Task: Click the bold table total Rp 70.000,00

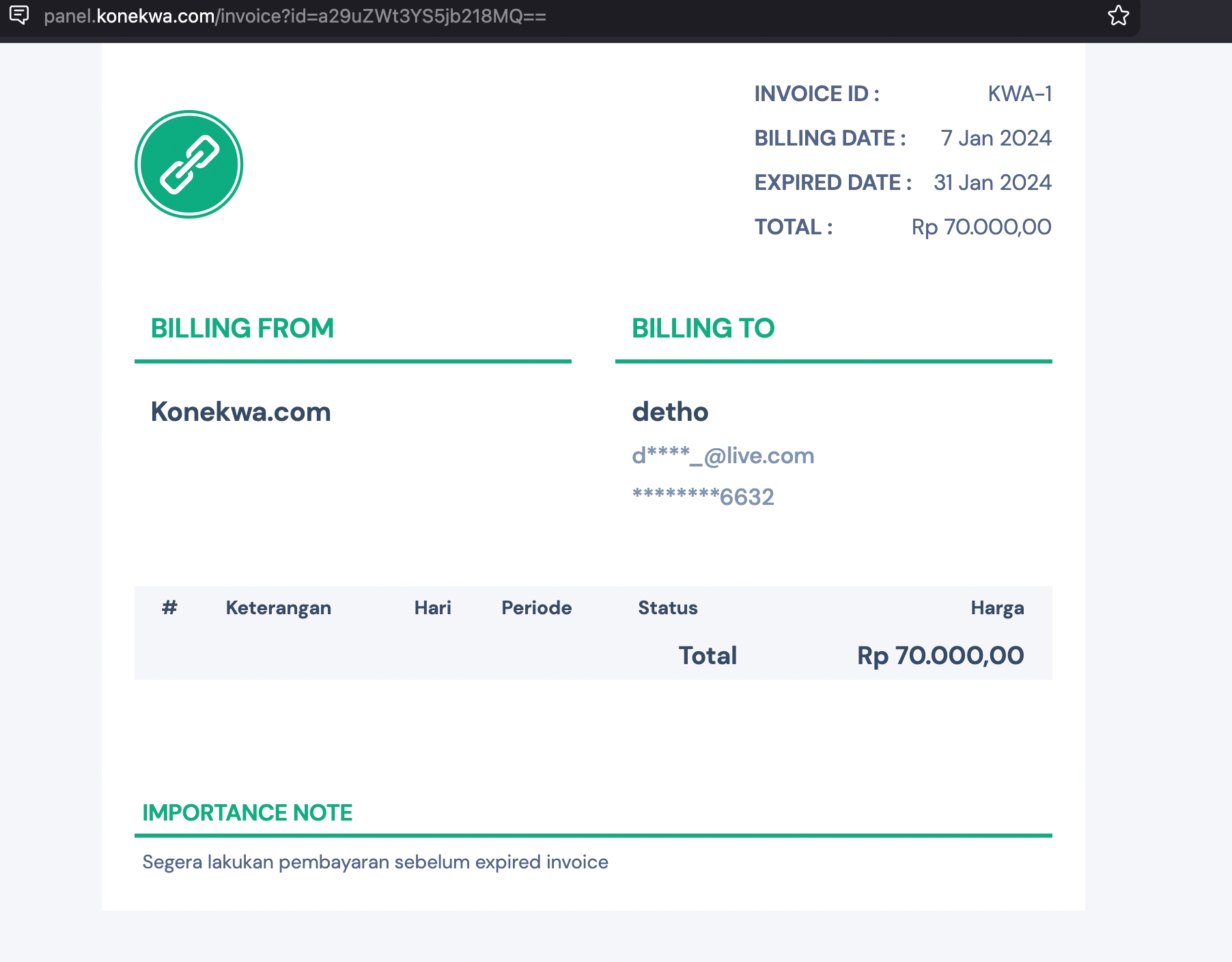Action: click(x=940, y=656)
